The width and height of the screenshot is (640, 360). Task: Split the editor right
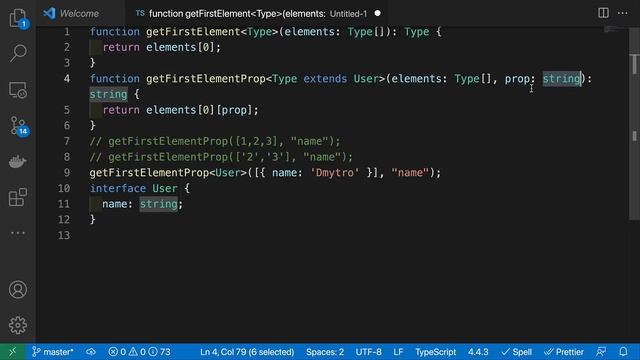pos(603,13)
